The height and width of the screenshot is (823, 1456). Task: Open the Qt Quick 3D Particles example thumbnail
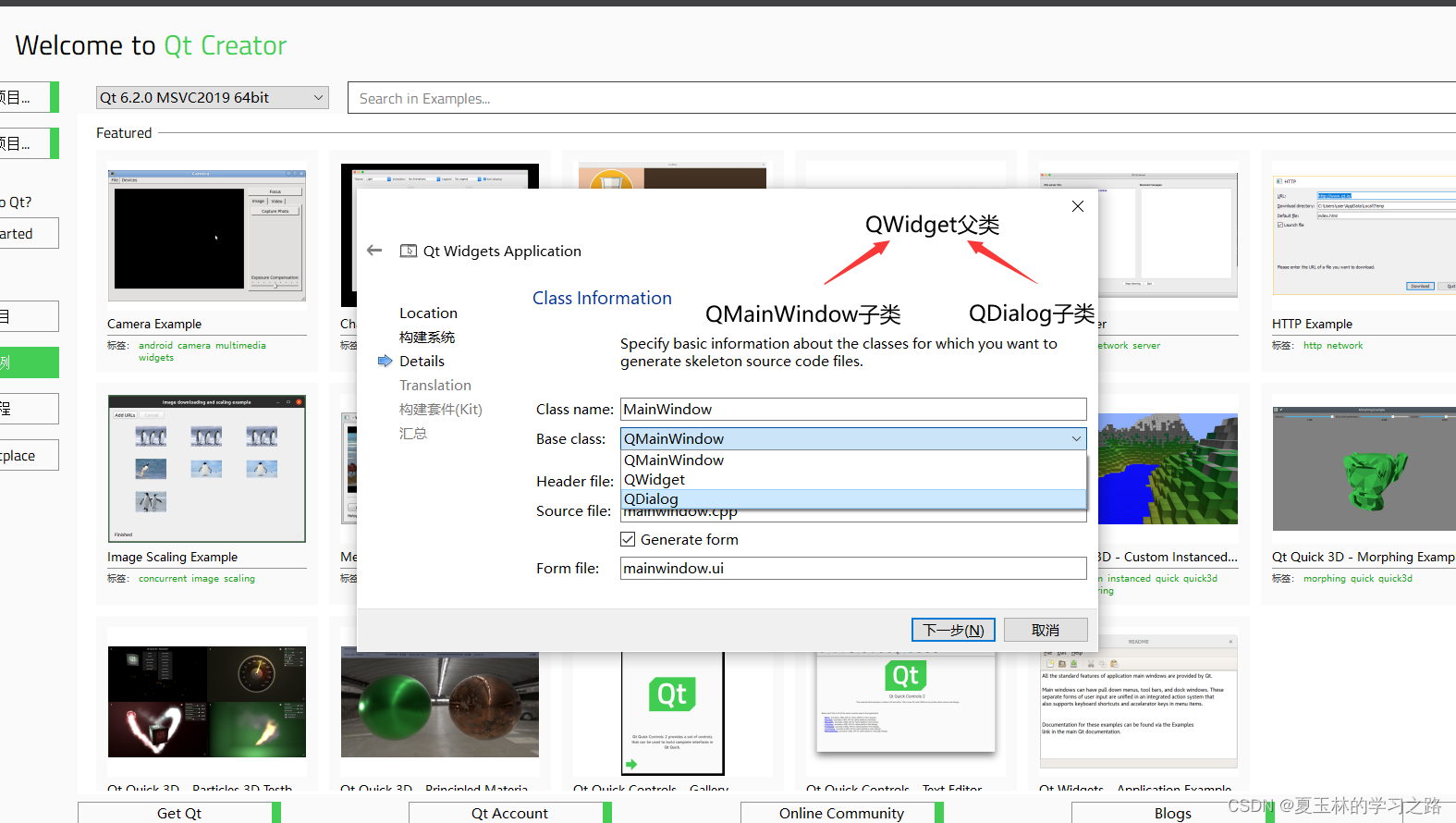207,702
